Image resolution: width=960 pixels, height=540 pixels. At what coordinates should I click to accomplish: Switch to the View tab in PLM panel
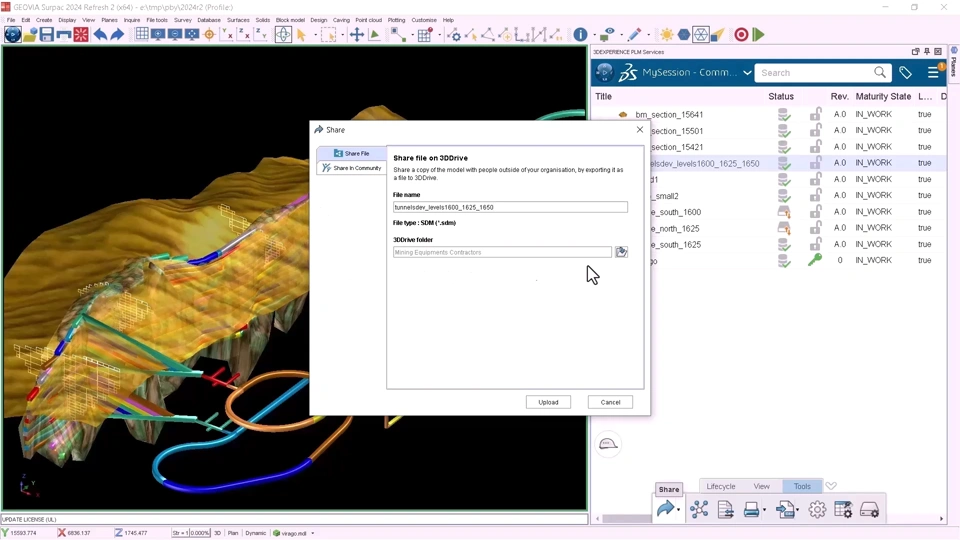coord(762,486)
